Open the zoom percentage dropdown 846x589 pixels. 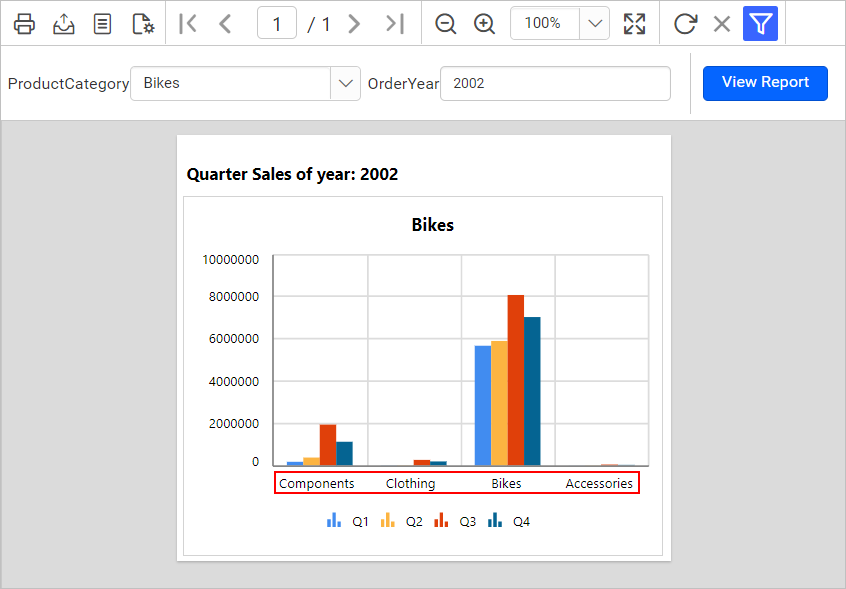pos(595,23)
